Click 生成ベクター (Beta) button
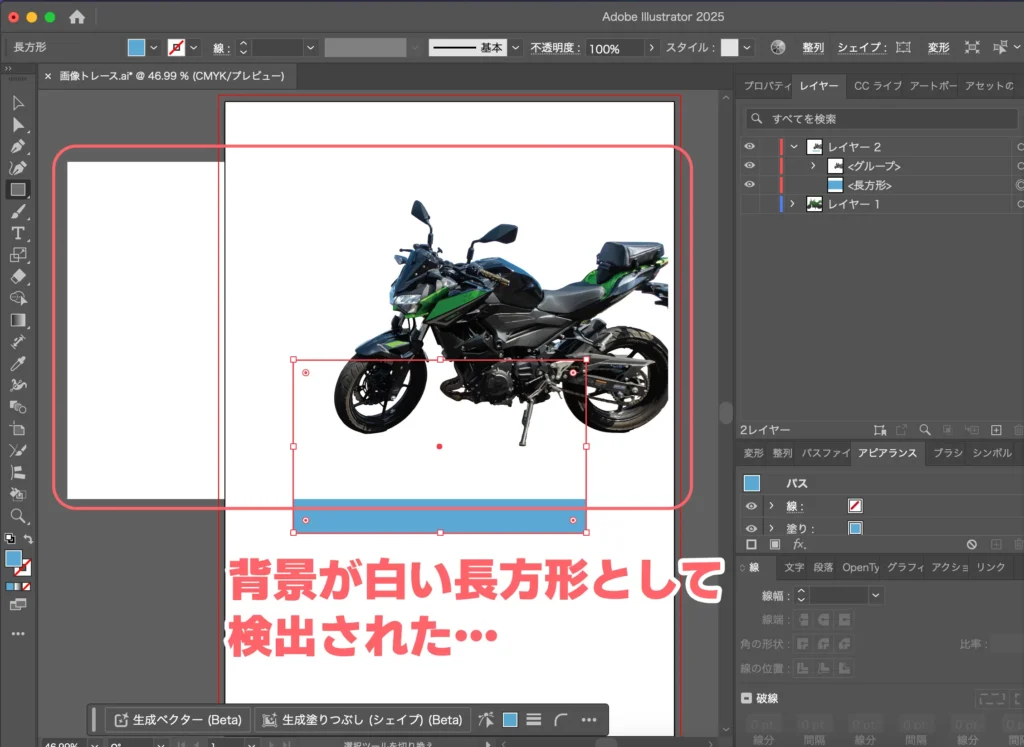 click(x=177, y=720)
